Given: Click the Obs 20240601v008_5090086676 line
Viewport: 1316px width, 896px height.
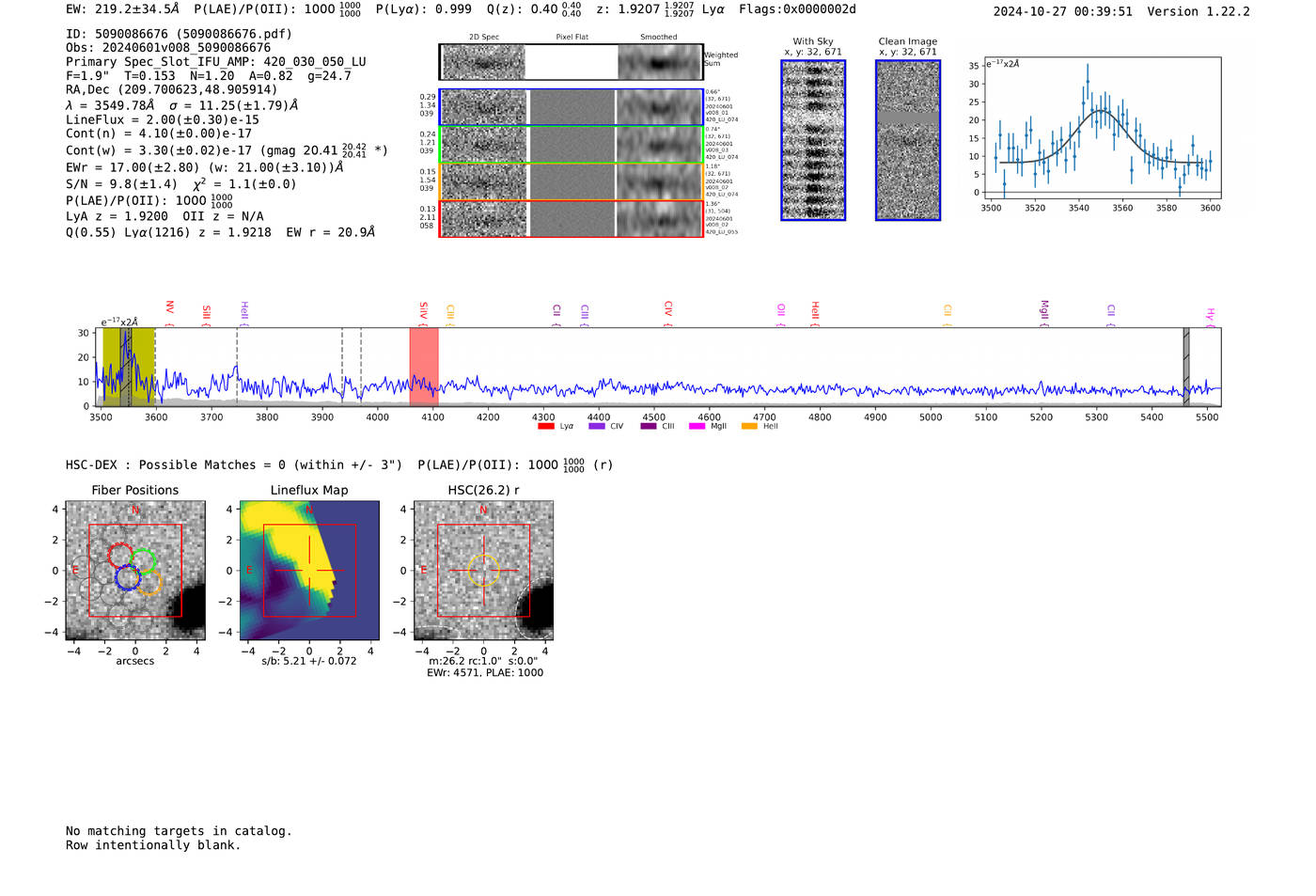Looking at the screenshot, I should [168, 48].
